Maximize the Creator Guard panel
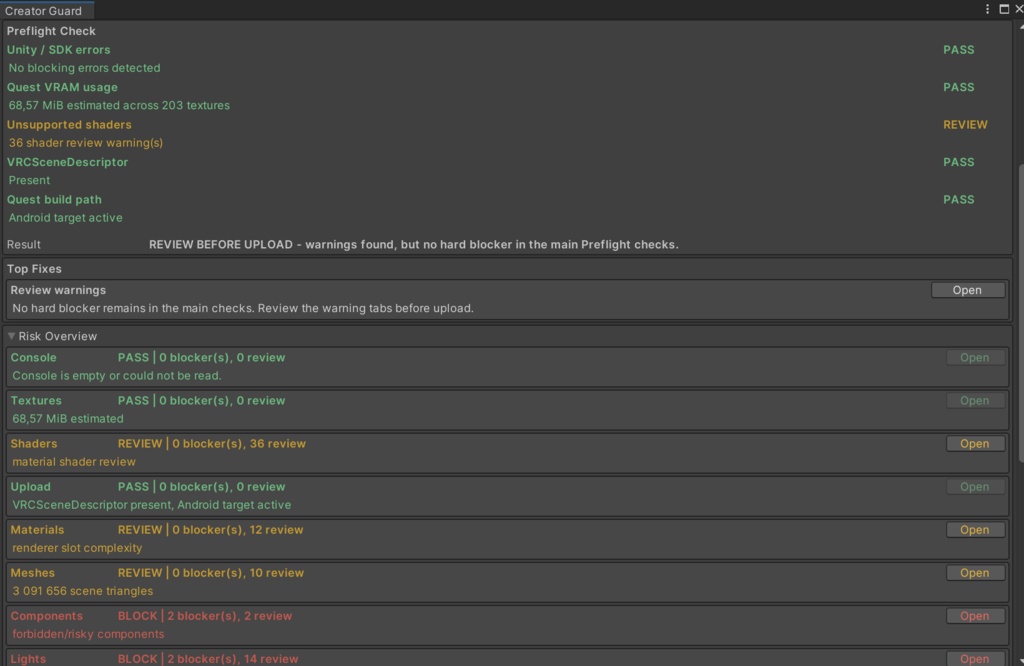This screenshot has height=666, width=1024. pyautogui.click(x=1004, y=9)
